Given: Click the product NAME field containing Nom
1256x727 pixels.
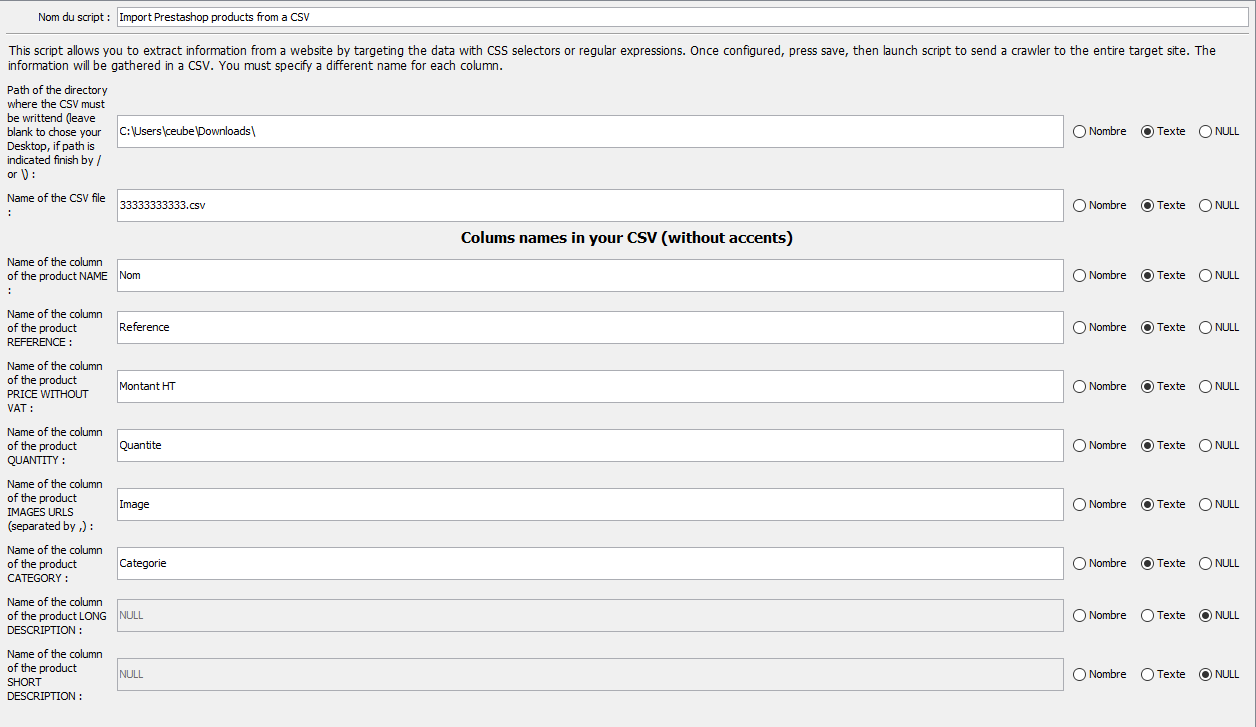Looking at the screenshot, I should point(590,276).
